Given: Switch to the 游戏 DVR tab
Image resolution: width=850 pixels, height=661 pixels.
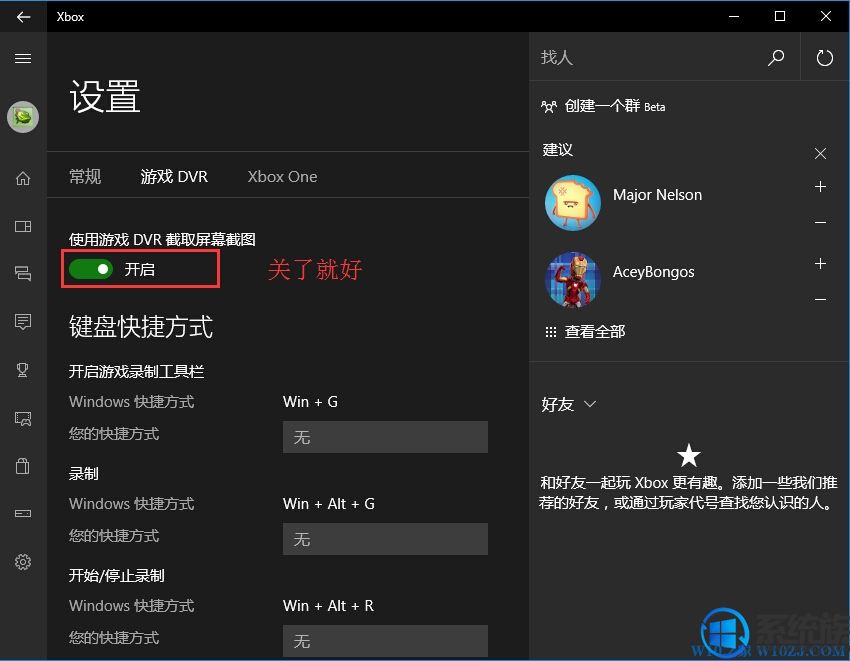Looking at the screenshot, I should (x=174, y=176).
